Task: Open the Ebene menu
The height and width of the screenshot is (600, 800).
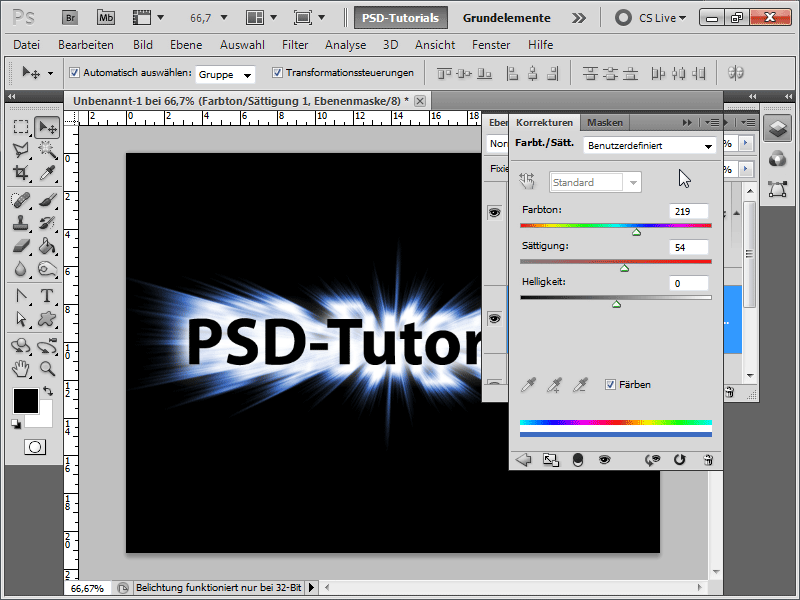Action: click(x=186, y=45)
